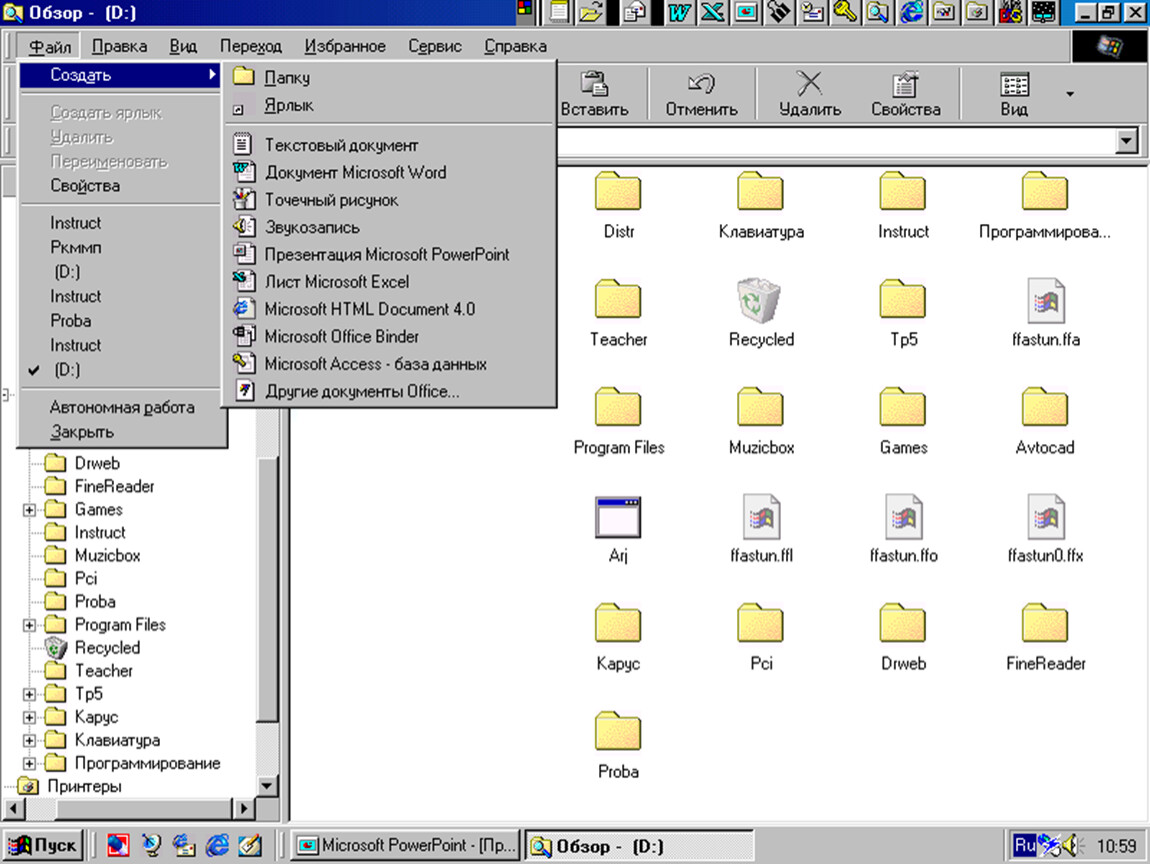Click the folder tree's down scroll arrow

point(267,786)
